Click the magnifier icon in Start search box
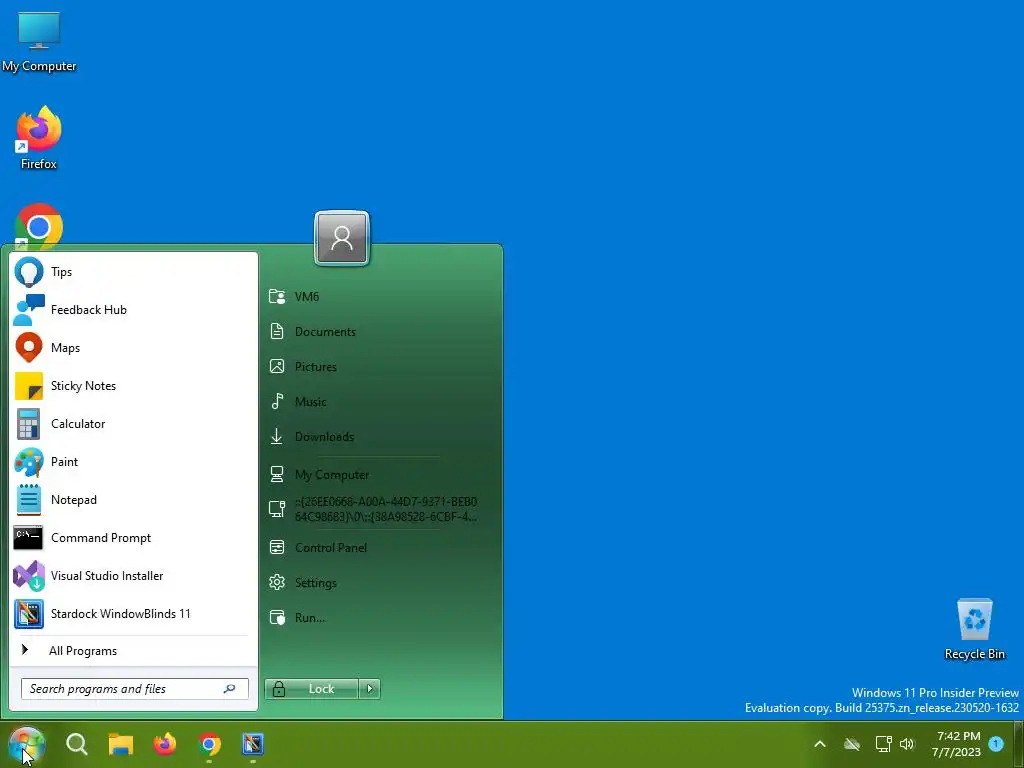 point(229,688)
